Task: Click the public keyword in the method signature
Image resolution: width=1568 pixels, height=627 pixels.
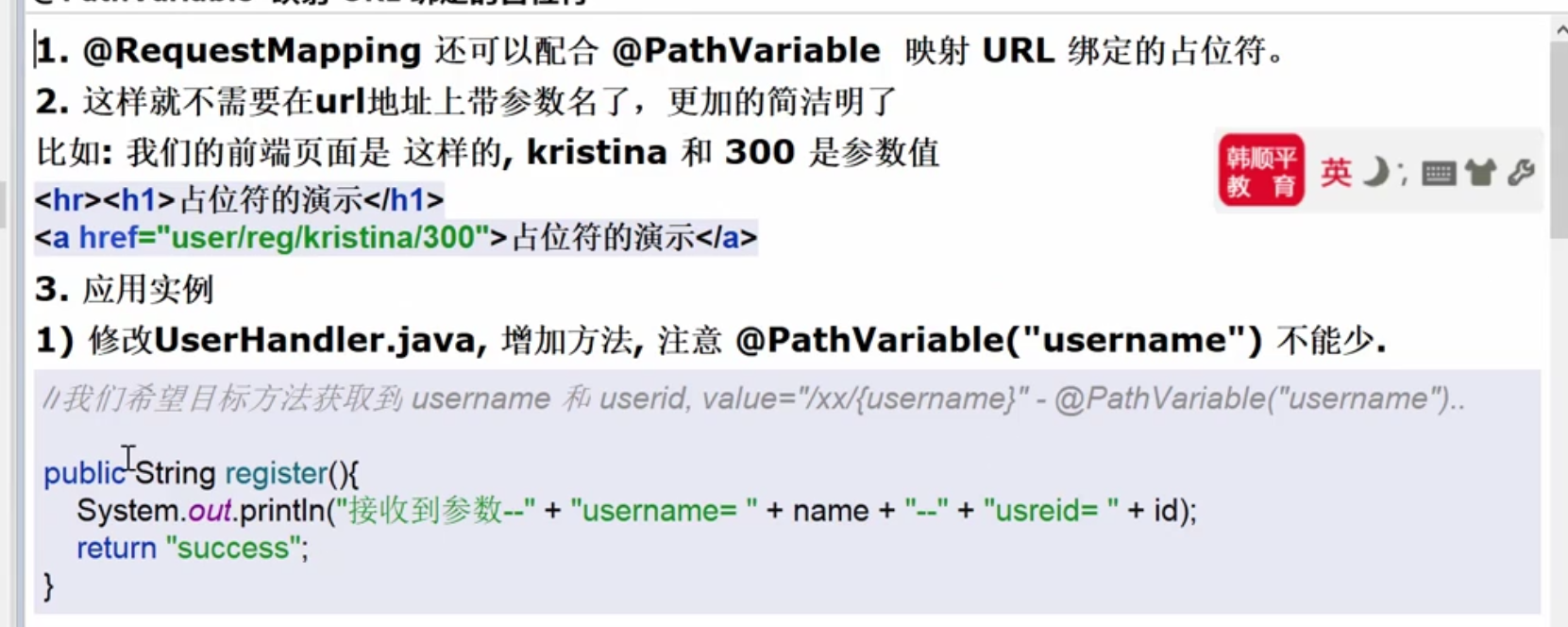Action: [84, 473]
